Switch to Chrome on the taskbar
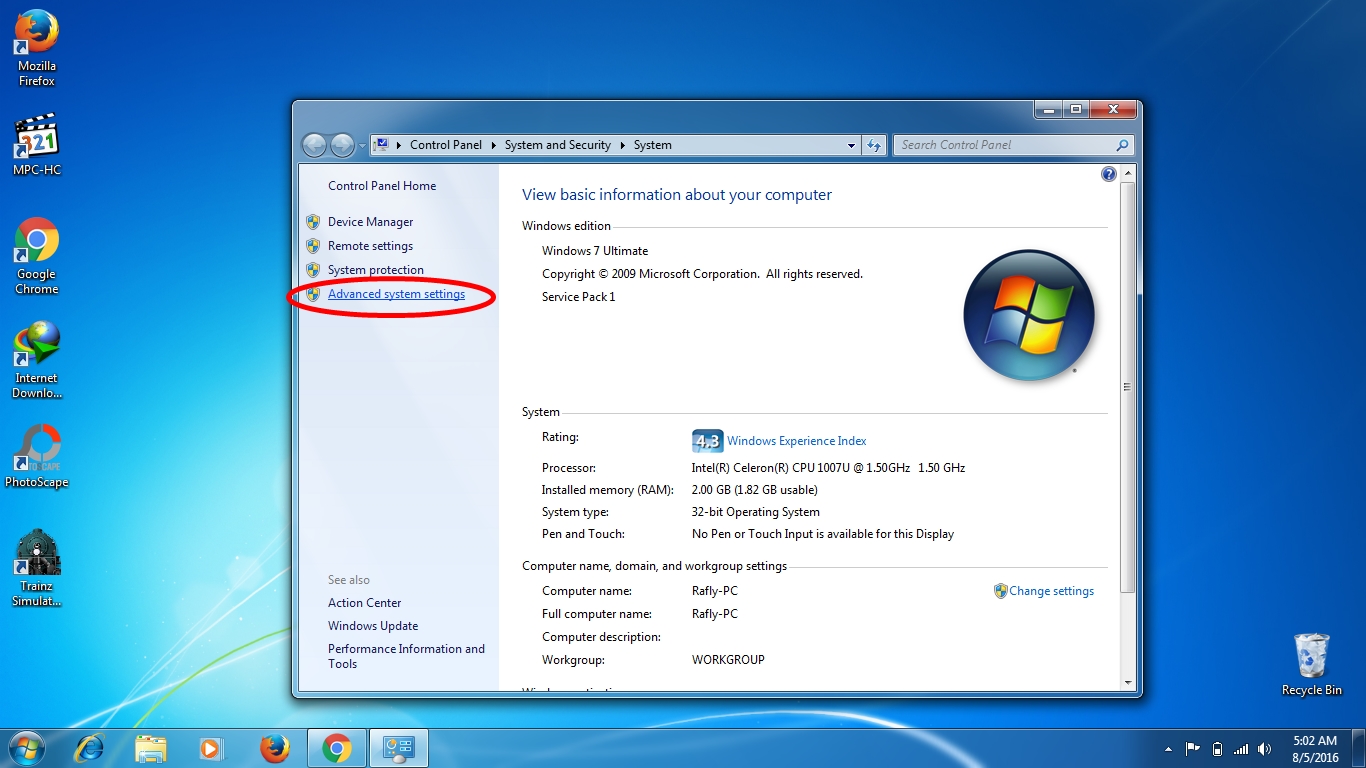The height and width of the screenshot is (768, 1366). point(337,748)
